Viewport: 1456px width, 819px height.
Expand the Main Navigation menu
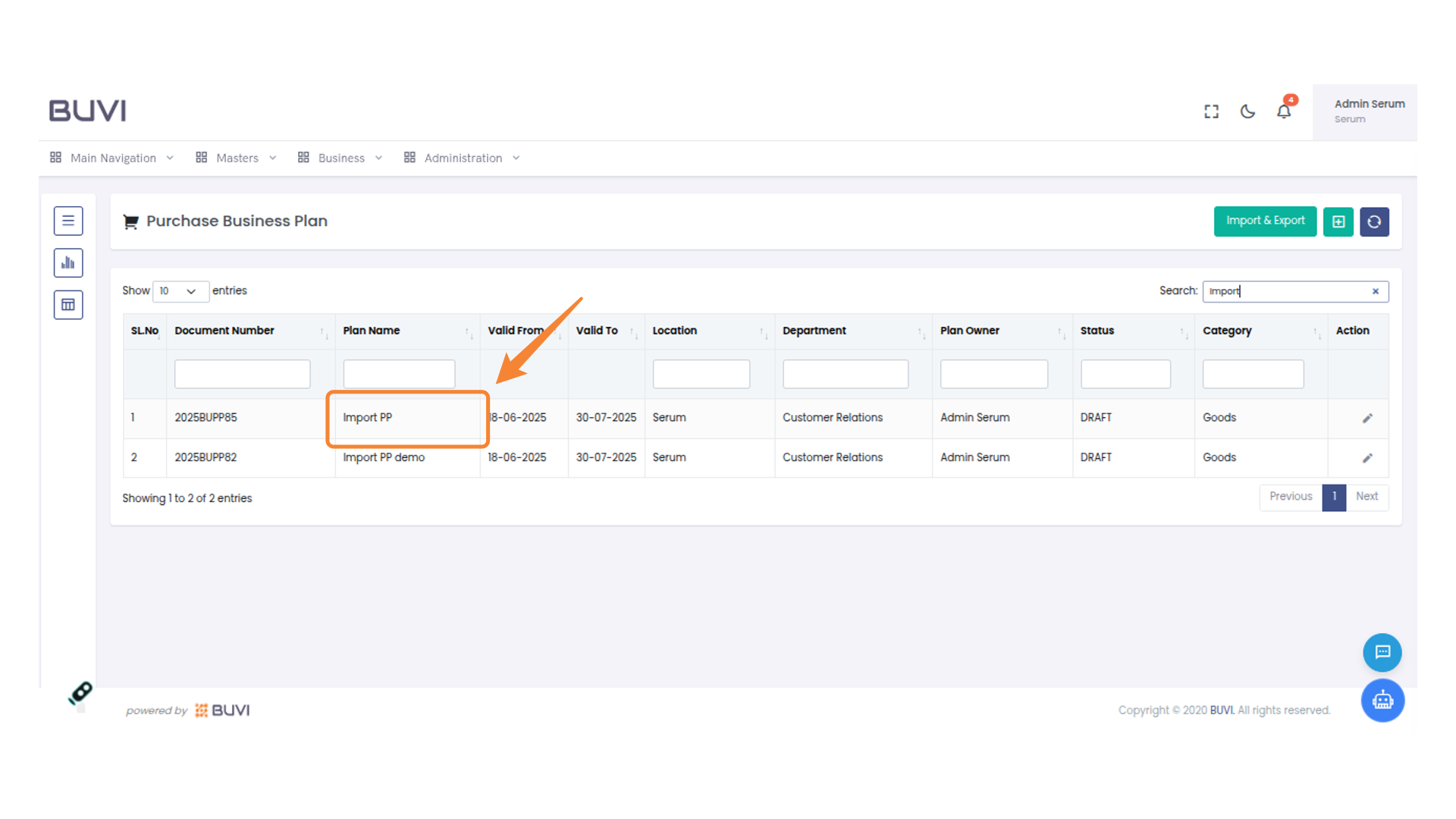[112, 158]
